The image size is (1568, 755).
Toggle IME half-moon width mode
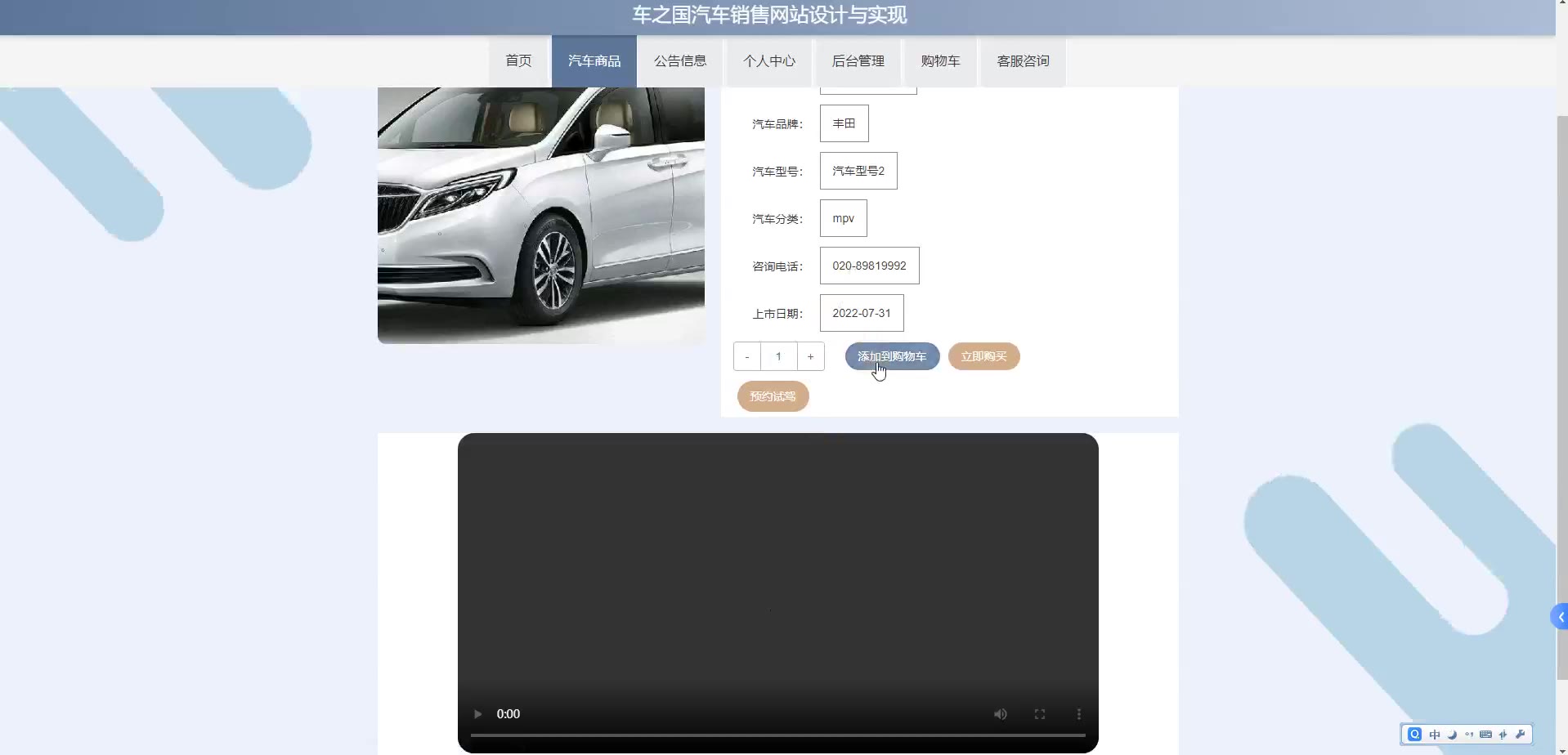pos(1452,734)
